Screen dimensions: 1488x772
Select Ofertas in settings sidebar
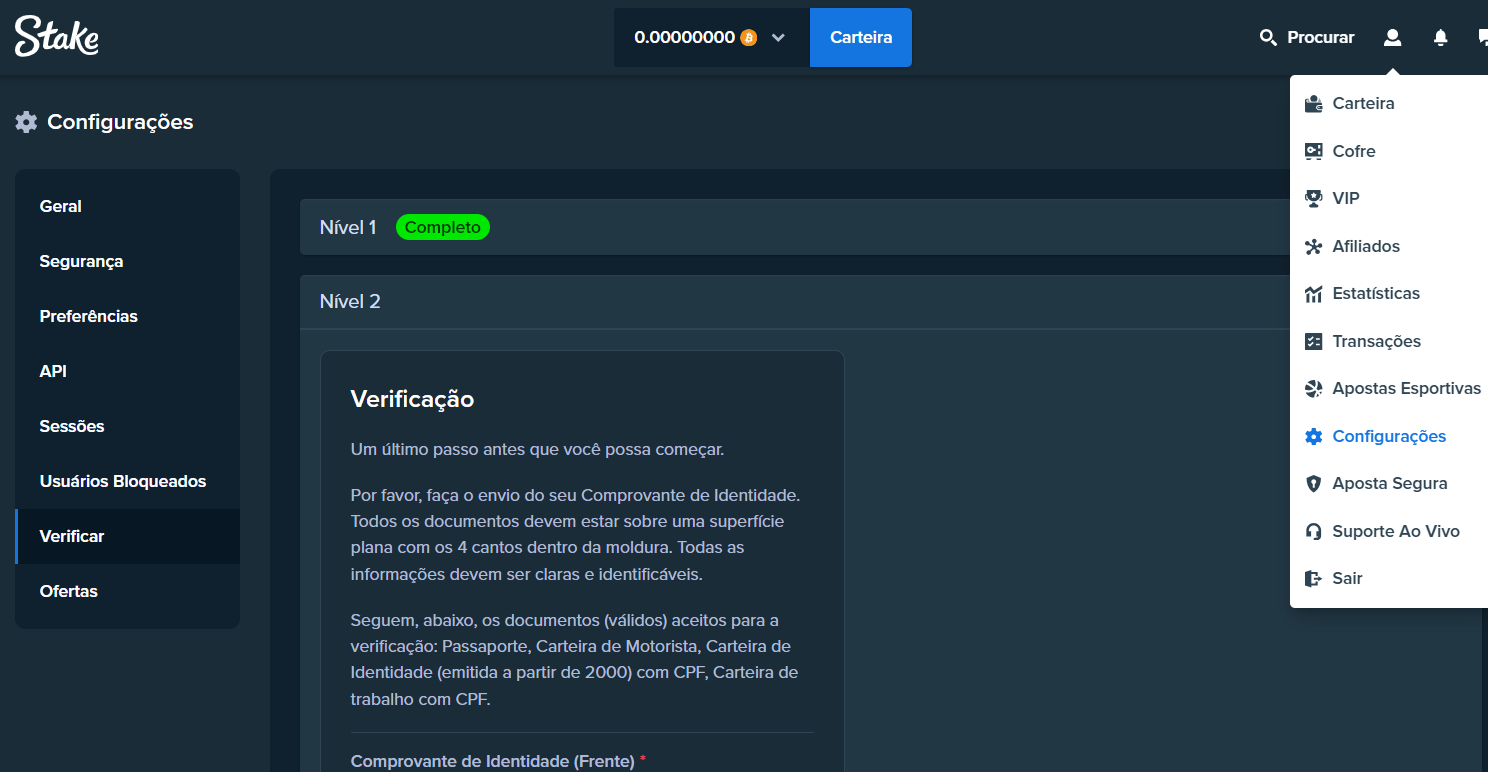click(x=127, y=591)
